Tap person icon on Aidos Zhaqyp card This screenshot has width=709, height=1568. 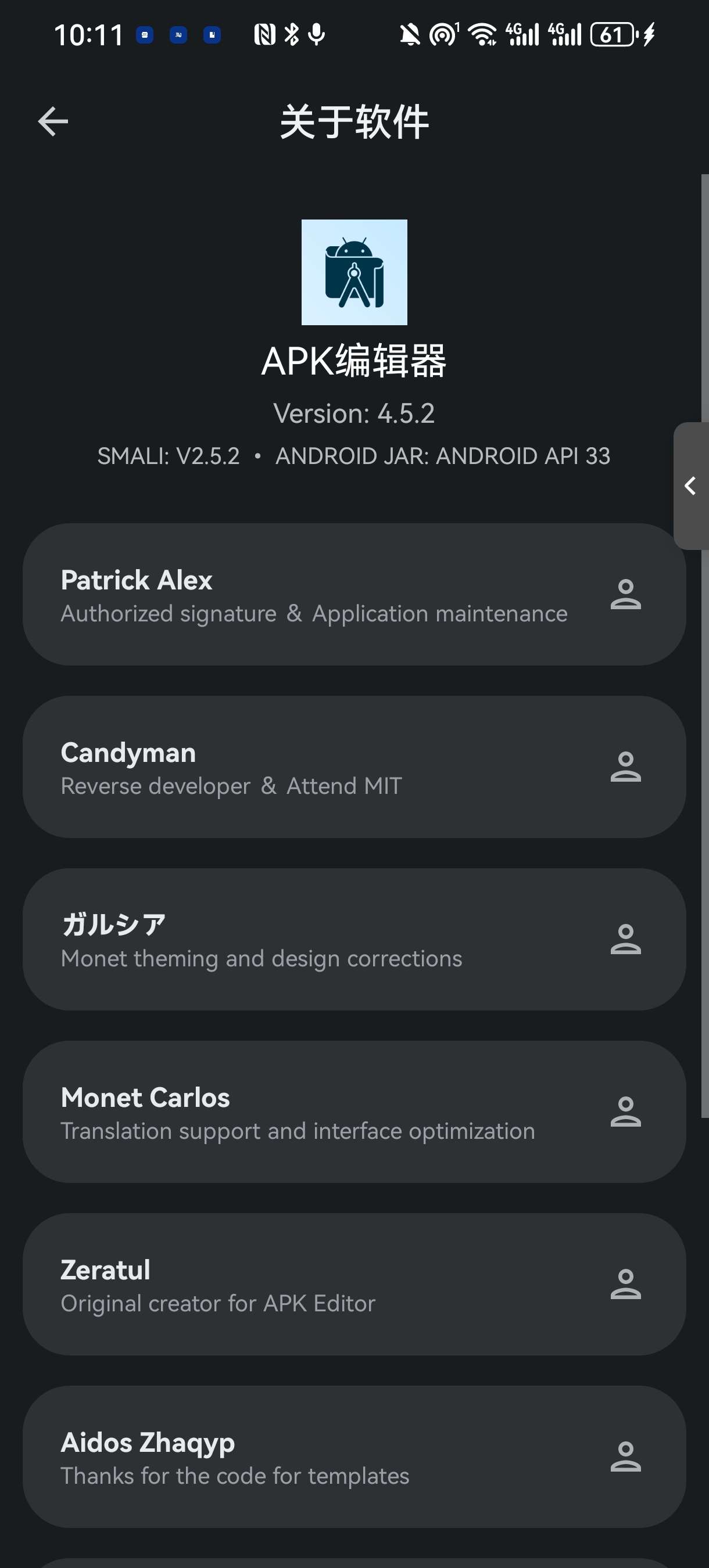(x=625, y=1456)
